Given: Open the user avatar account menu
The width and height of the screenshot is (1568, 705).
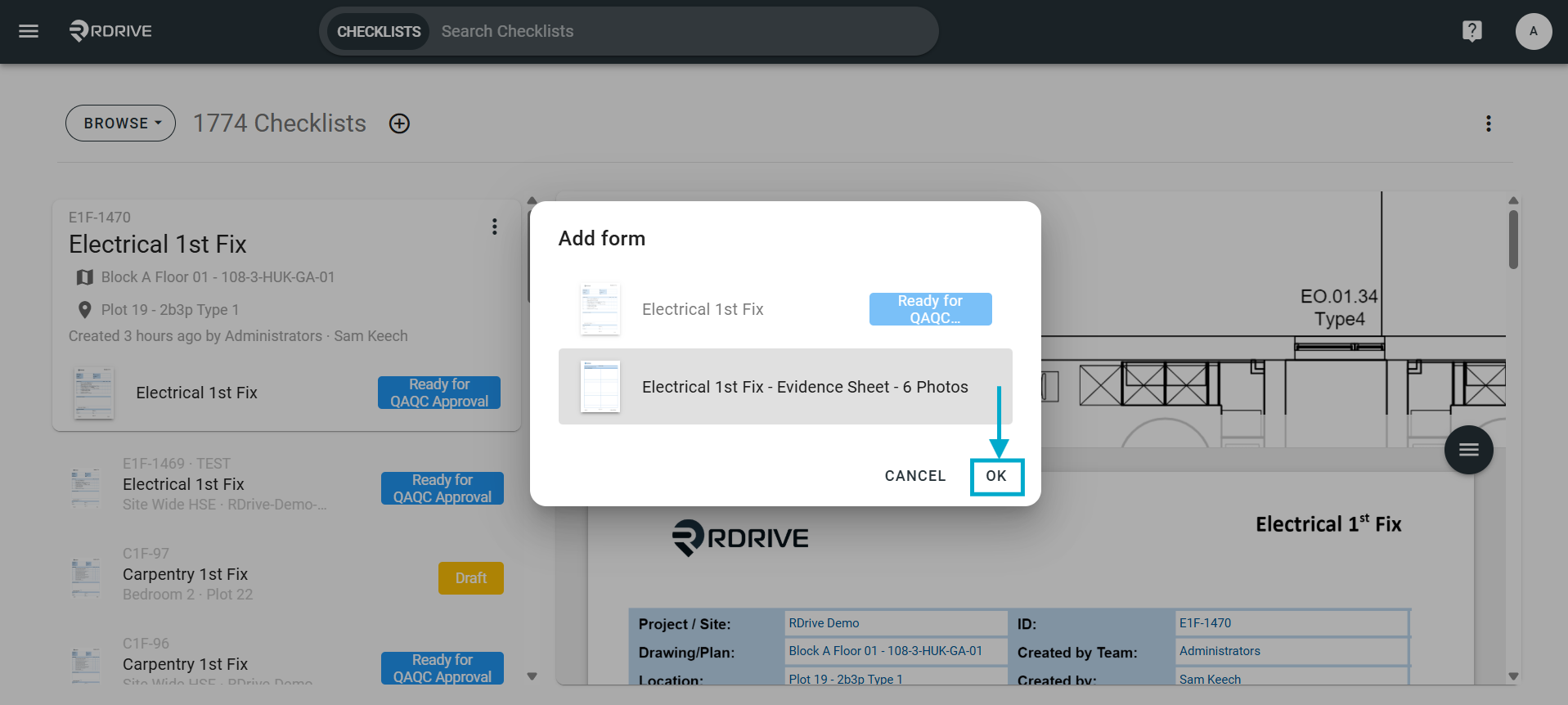Looking at the screenshot, I should click(x=1533, y=31).
